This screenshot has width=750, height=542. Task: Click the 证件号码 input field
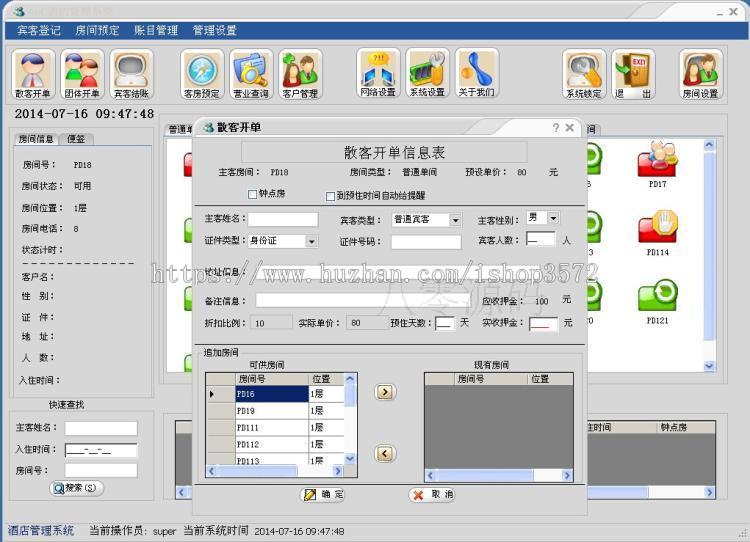pos(426,242)
